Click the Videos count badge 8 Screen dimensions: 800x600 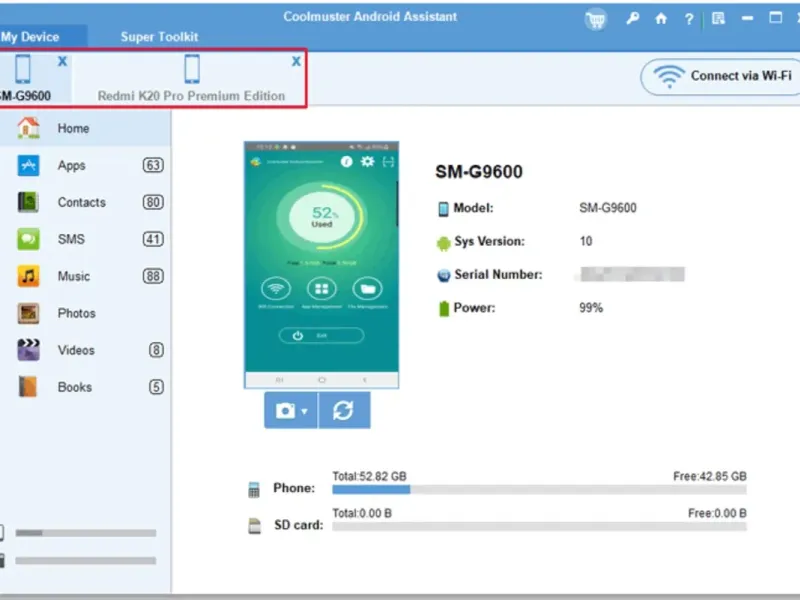156,350
